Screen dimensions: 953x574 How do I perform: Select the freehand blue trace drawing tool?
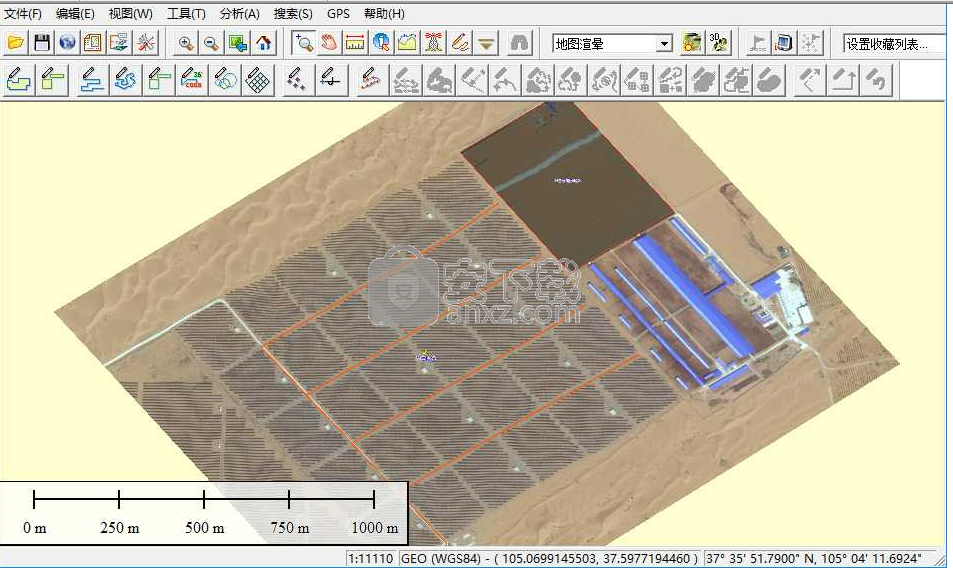126,80
